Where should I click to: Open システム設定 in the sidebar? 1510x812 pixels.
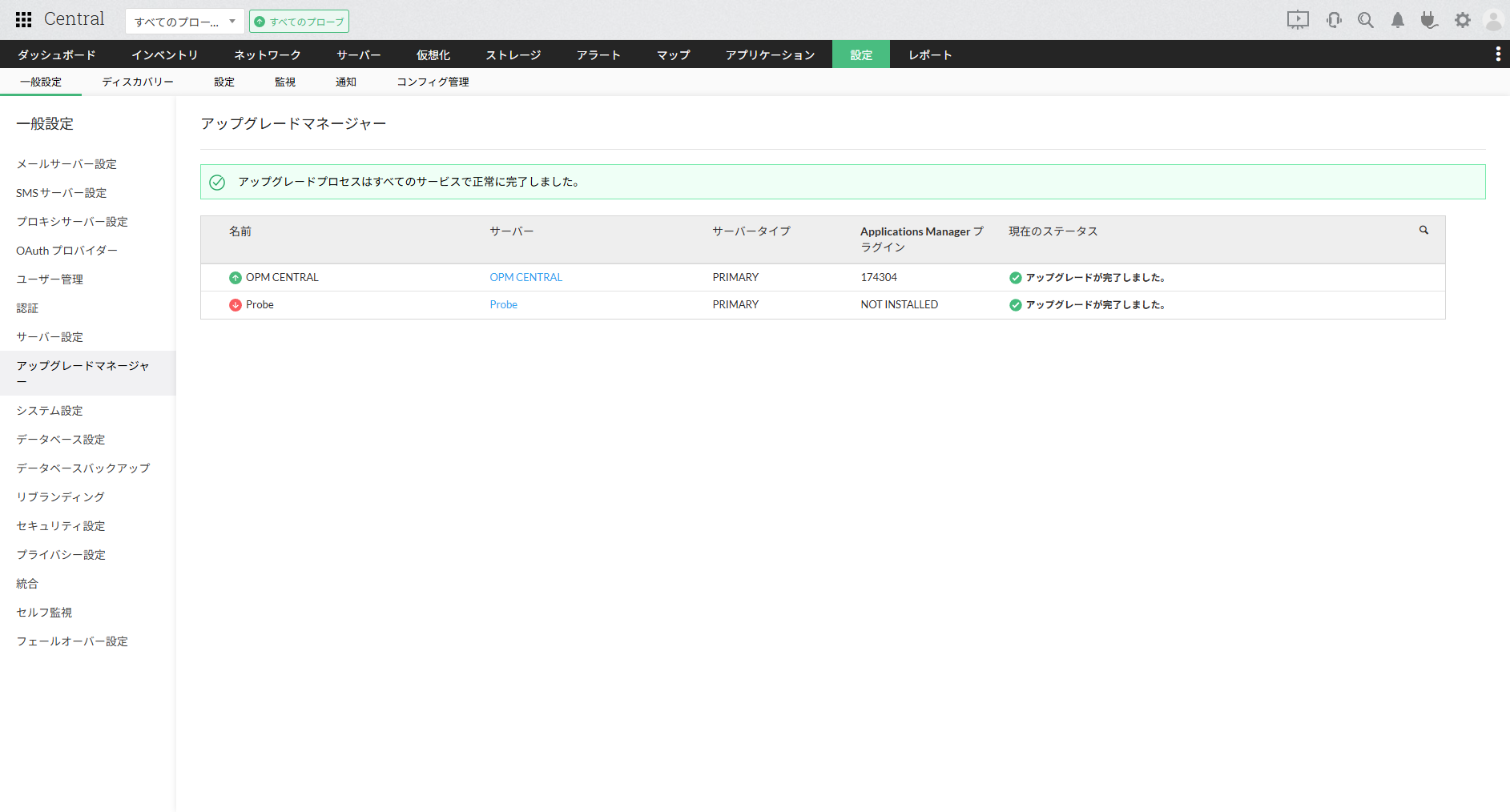pos(50,411)
